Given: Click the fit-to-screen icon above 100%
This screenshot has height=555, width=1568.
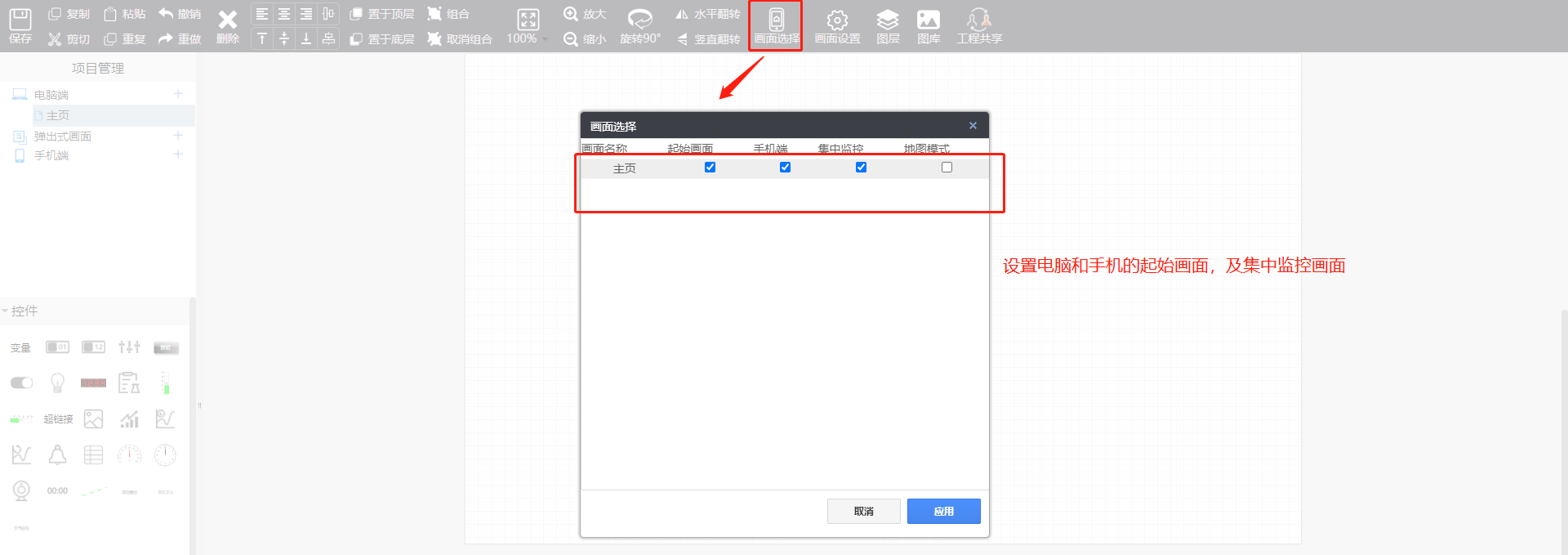Looking at the screenshot, I should point(528,19).
